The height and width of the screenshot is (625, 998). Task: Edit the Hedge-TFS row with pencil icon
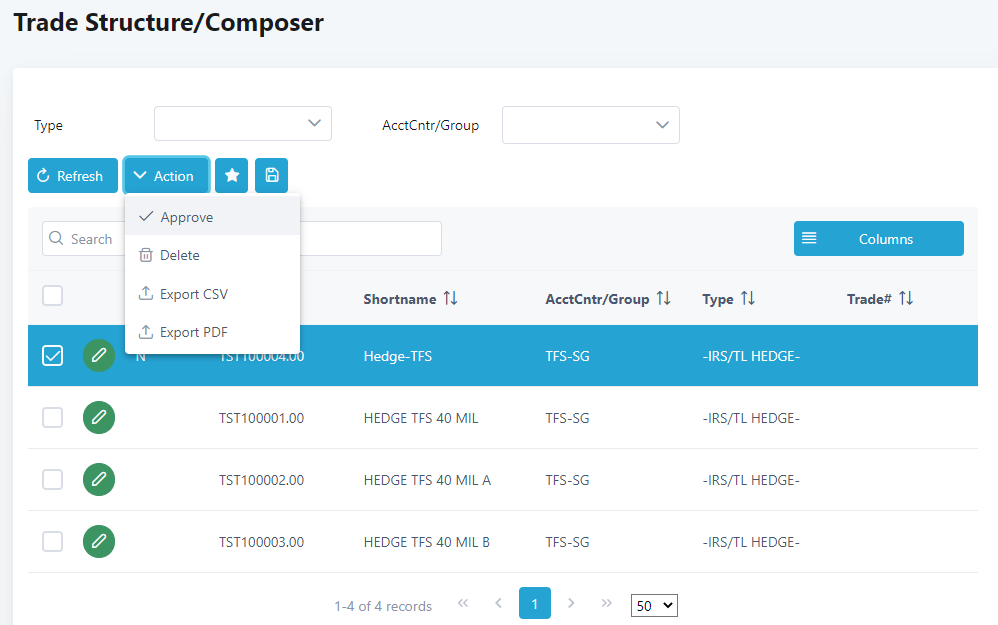(x=99, y=356)
